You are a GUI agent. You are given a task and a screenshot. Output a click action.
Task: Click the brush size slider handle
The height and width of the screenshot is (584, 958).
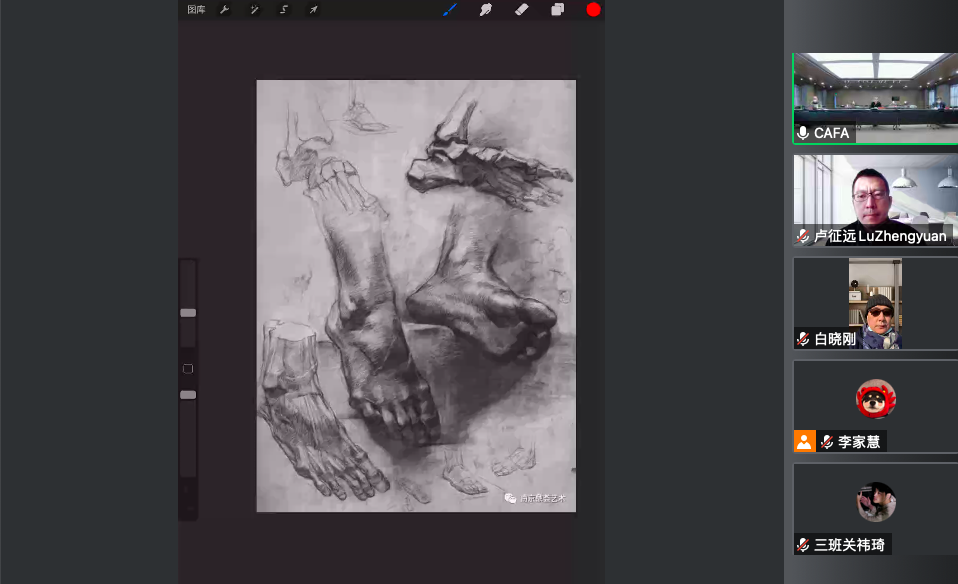point(188,313)
